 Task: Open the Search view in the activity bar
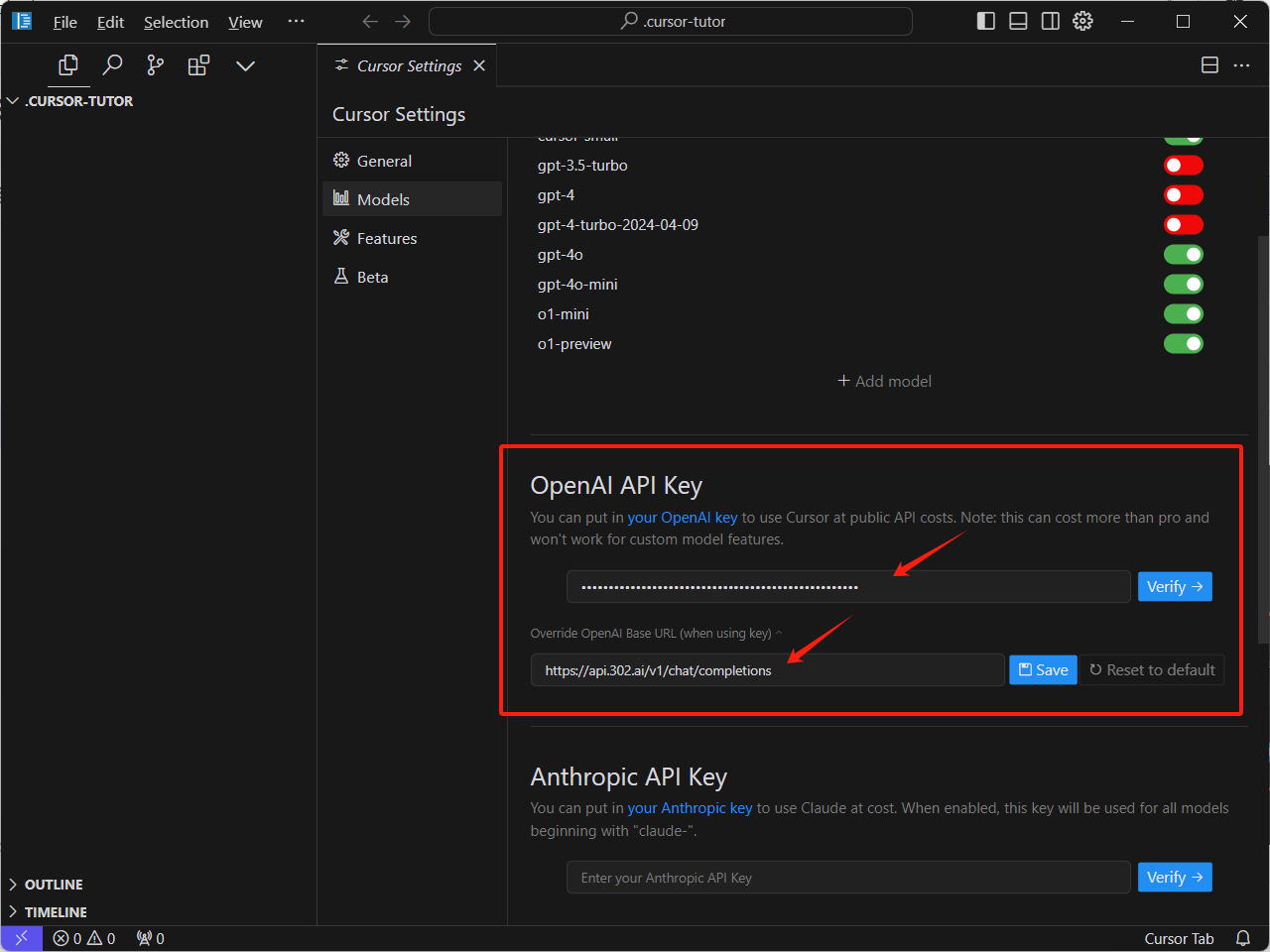point(112,65)
